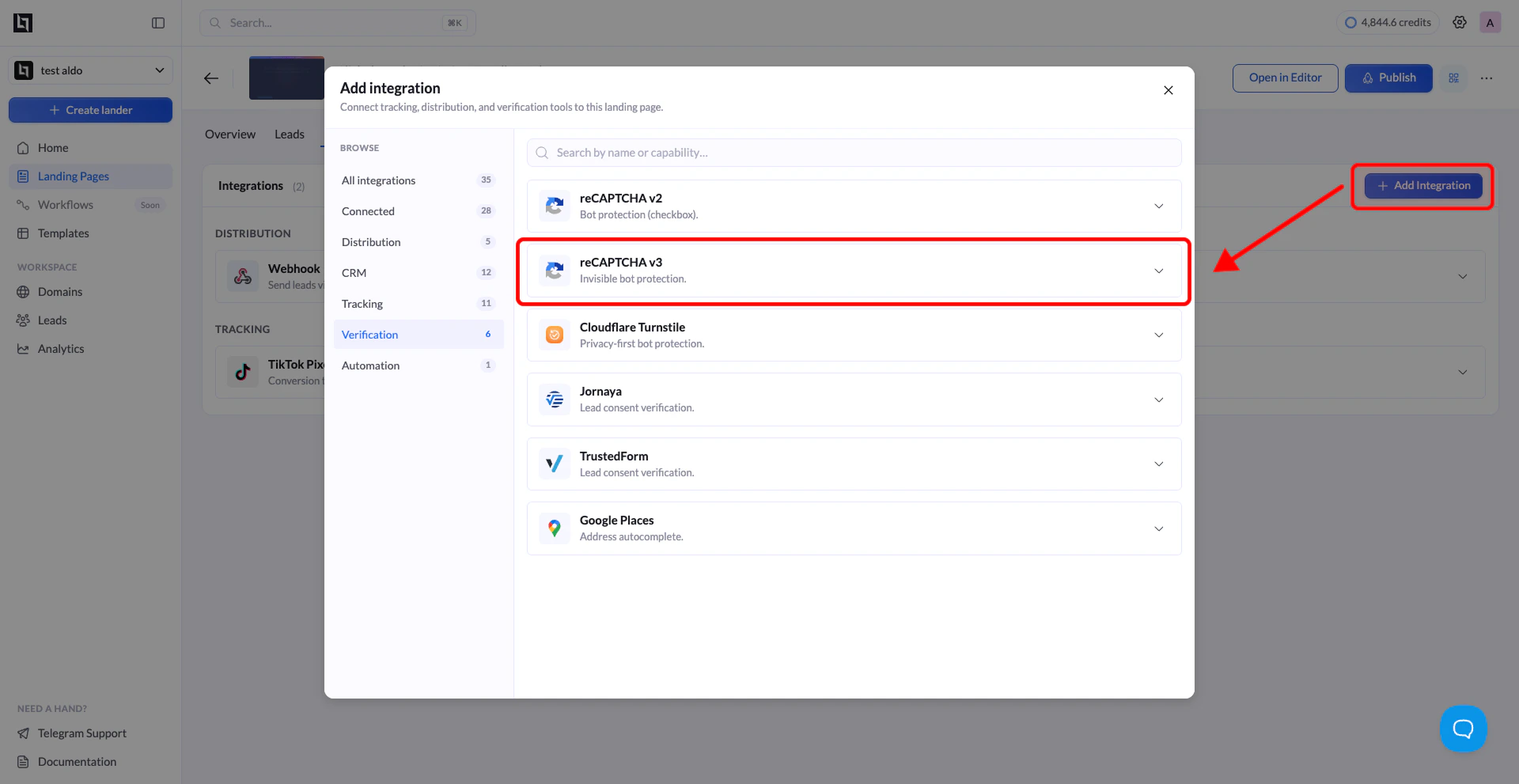Click the Webhook integration icon
Image resolution: width=1519 pixels, height=784 pixels.
tap(243, 276)
